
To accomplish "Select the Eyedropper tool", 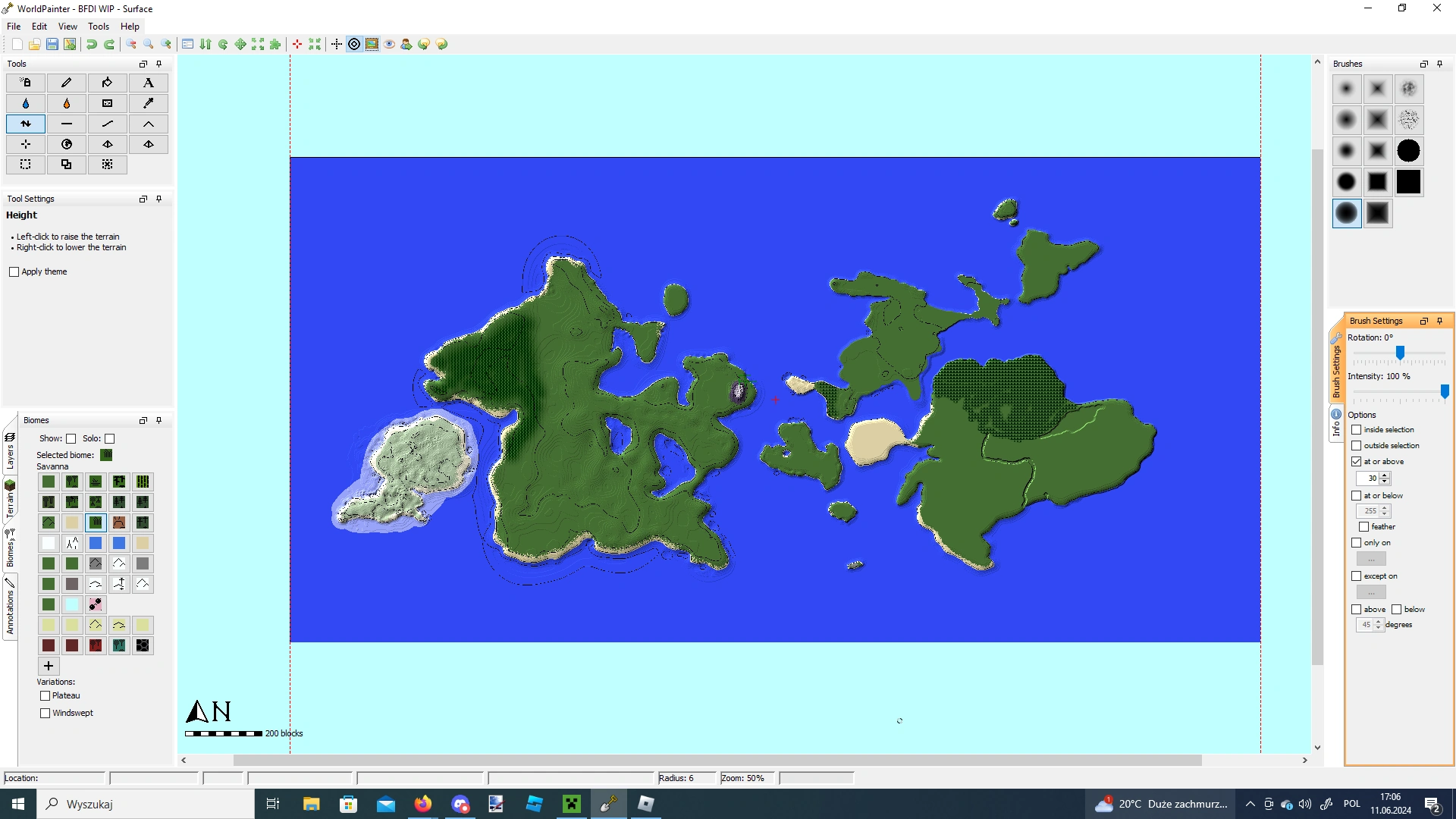I will [149, 103].
